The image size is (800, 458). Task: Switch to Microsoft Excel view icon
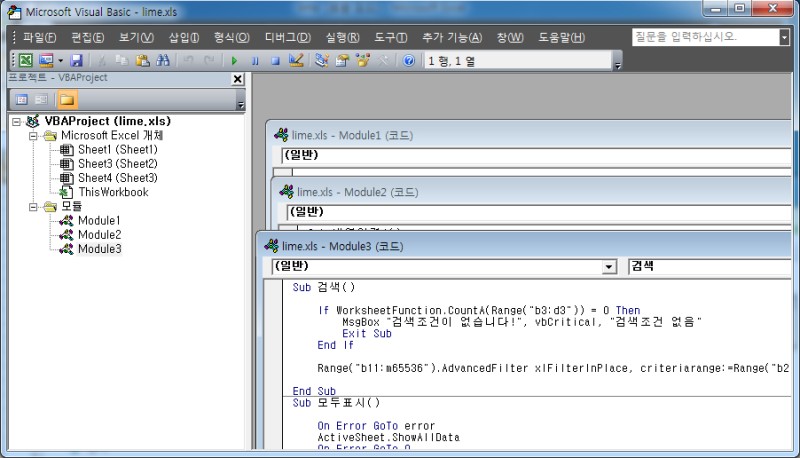coord(26,61)
